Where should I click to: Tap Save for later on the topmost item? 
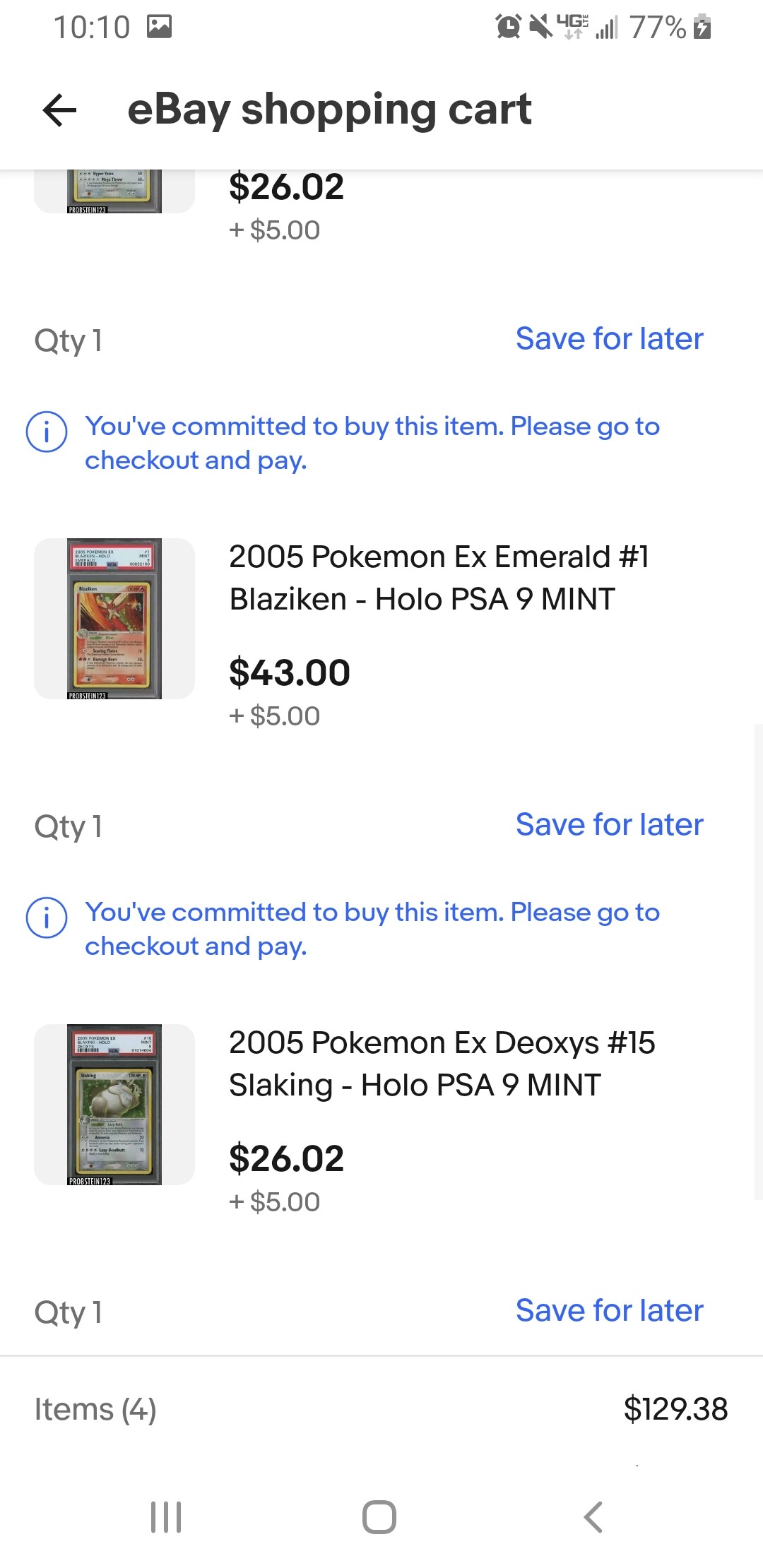click(x=609, y=338)
